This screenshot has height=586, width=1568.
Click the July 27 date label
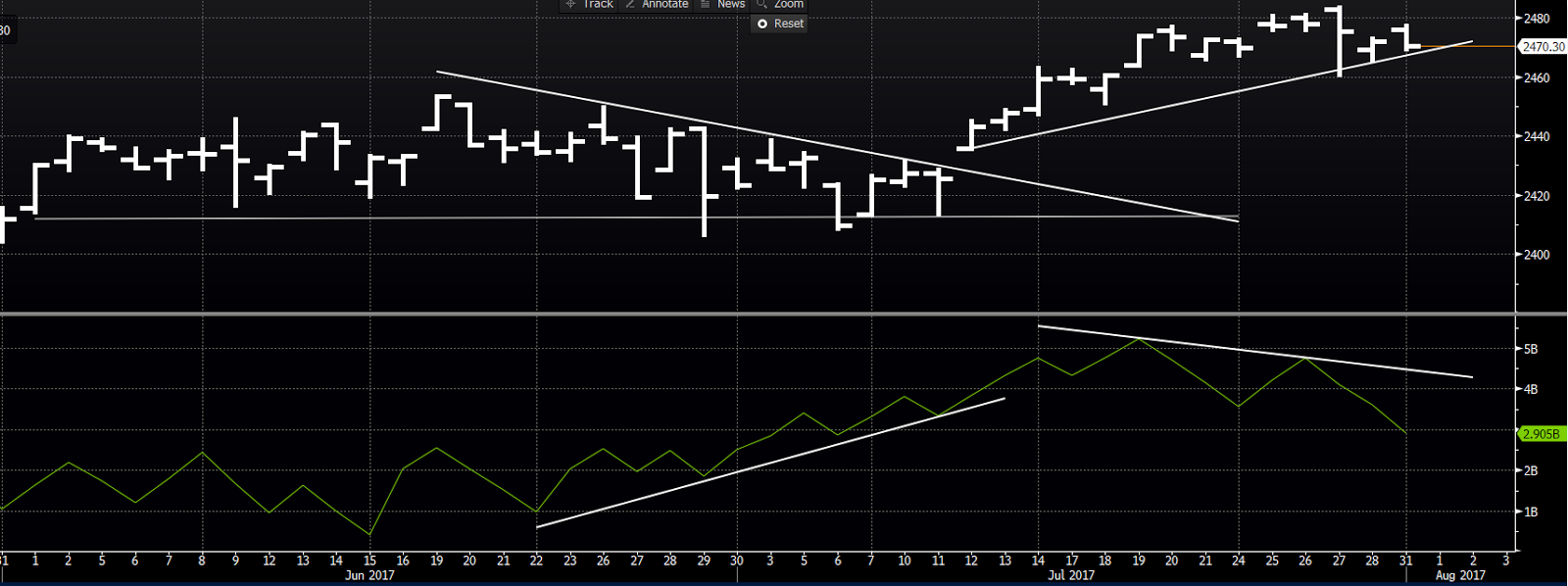(x=1339, y=561)
